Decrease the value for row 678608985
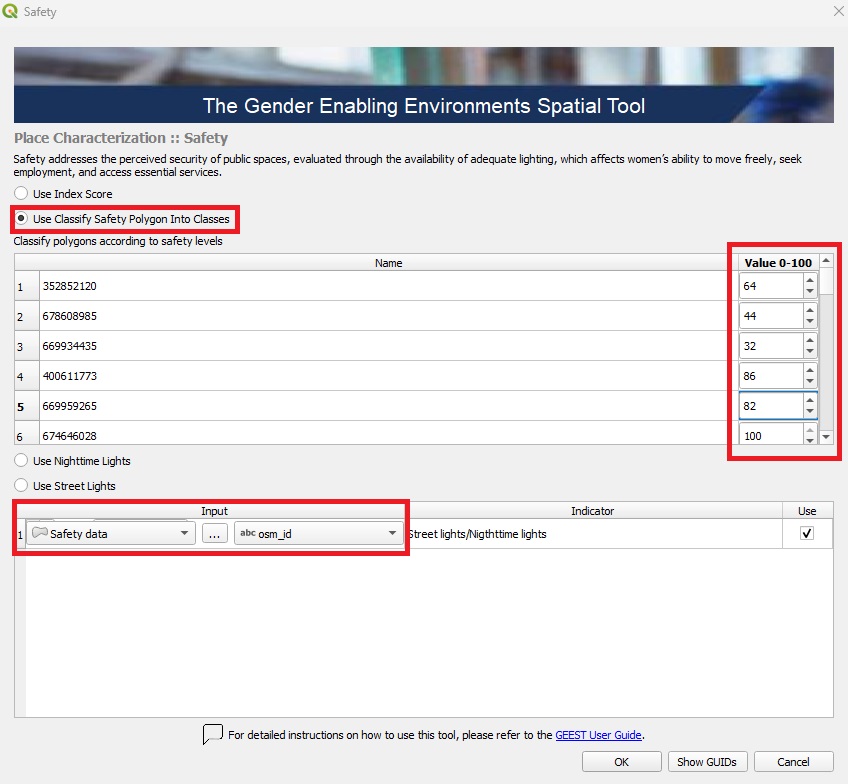Image resolution: width=848 pixels, height=784 pixels. [810, 321]
